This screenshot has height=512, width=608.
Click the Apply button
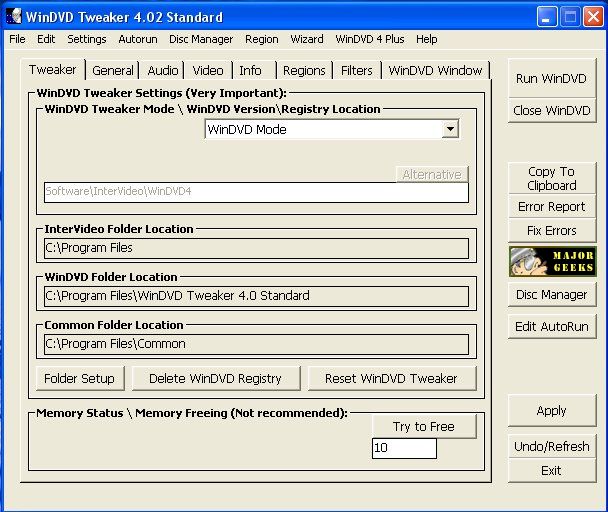pyautogui.click(x=551, y=410)
